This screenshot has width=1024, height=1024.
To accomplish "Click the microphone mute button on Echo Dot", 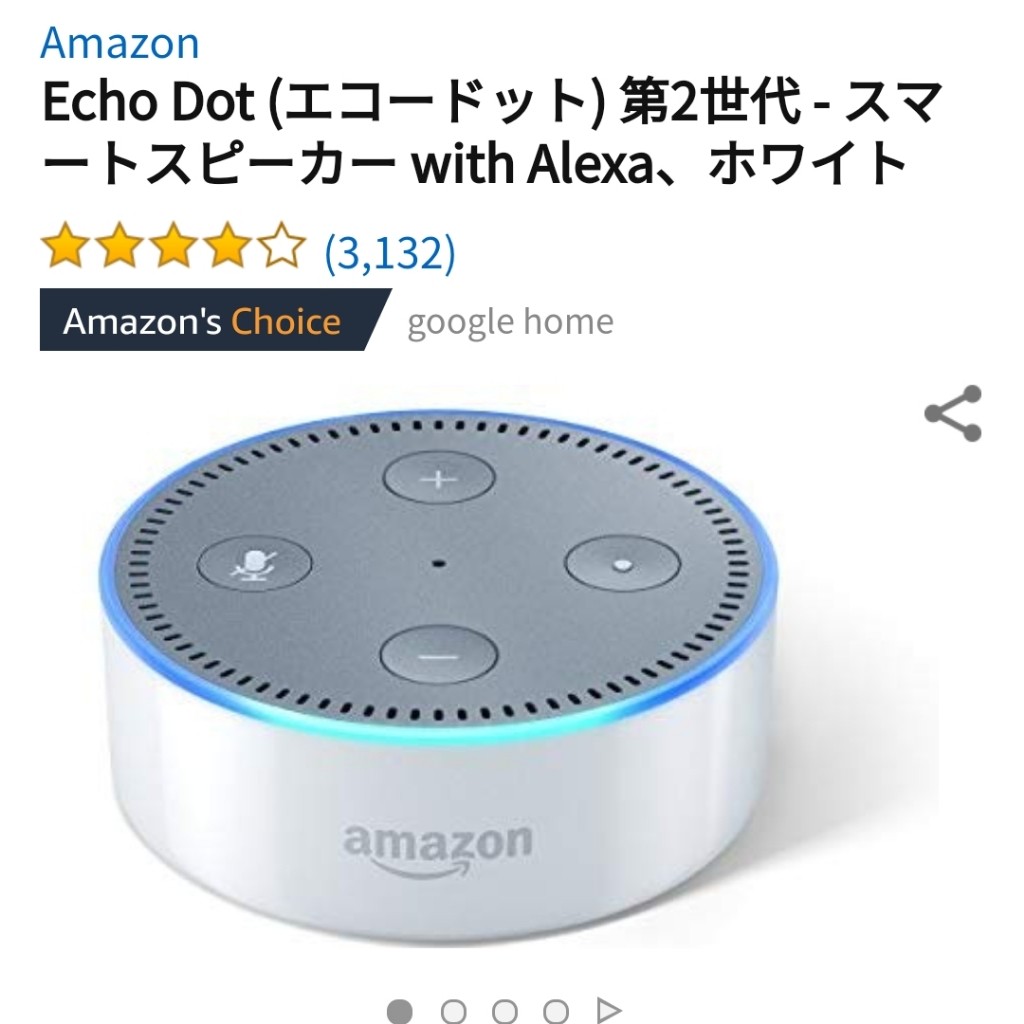I will 254,564.
